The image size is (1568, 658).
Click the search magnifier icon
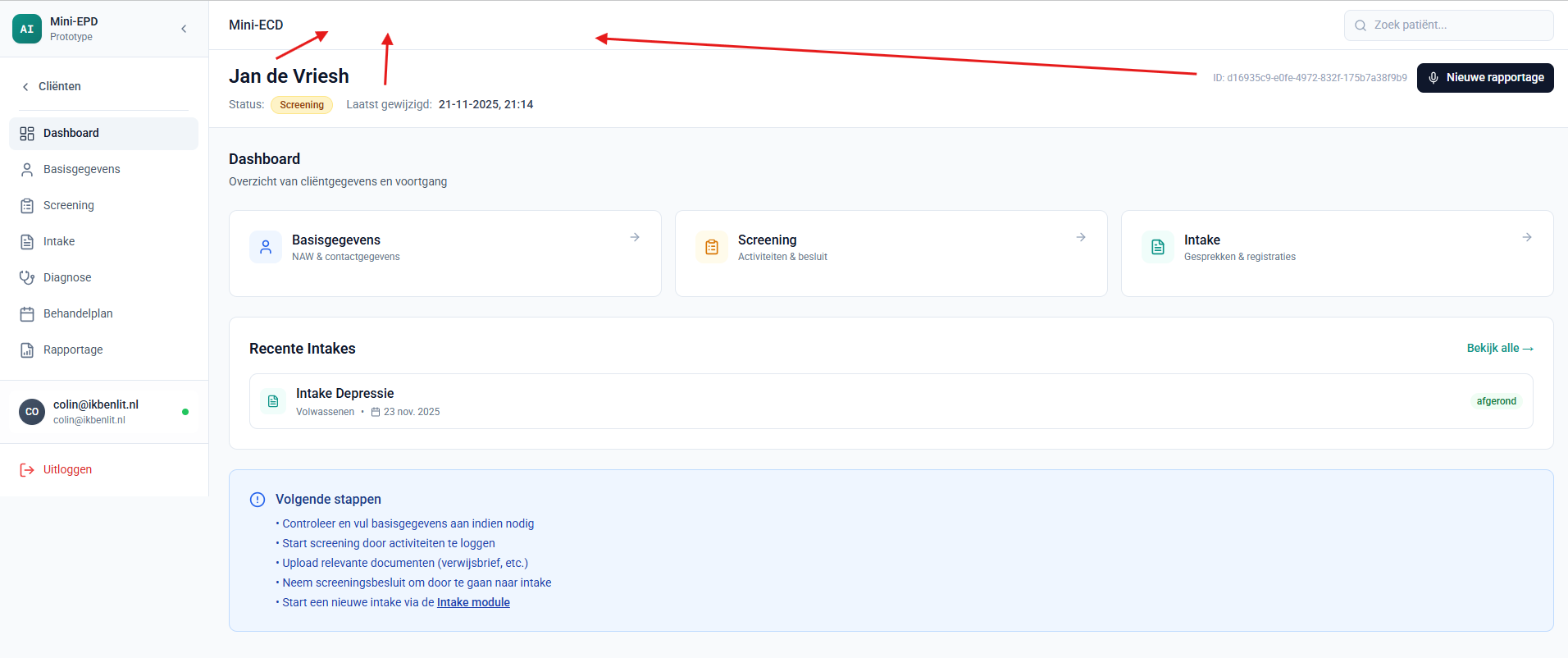pyautogui.click(x=1361, y=25)
